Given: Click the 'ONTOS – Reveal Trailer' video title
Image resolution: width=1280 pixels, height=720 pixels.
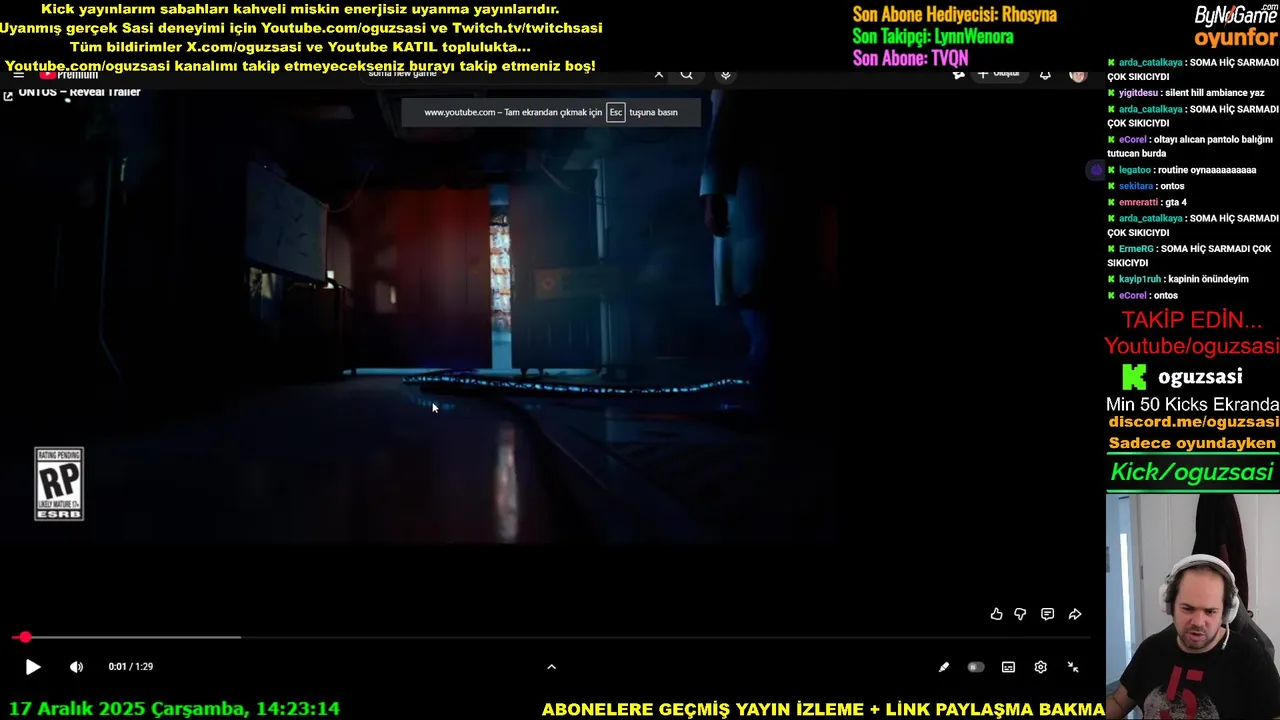Looking at the screenshot, I should (79, 92).
